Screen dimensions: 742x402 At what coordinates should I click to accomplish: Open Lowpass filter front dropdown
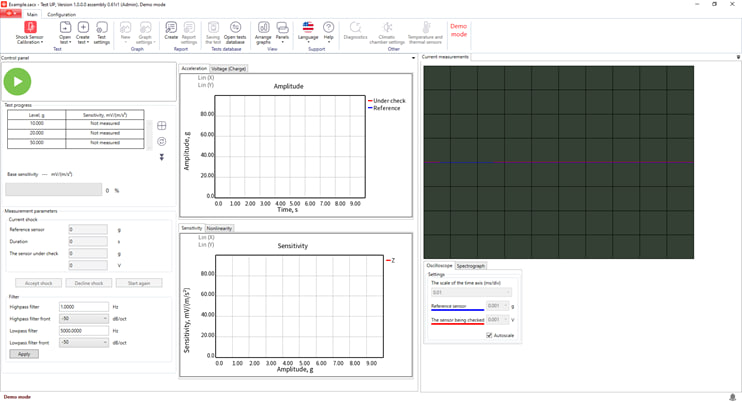coord(84,342)
